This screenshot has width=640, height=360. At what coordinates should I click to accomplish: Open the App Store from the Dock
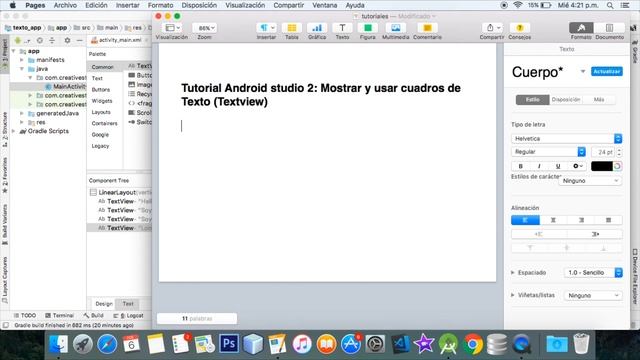click(351, 344)
